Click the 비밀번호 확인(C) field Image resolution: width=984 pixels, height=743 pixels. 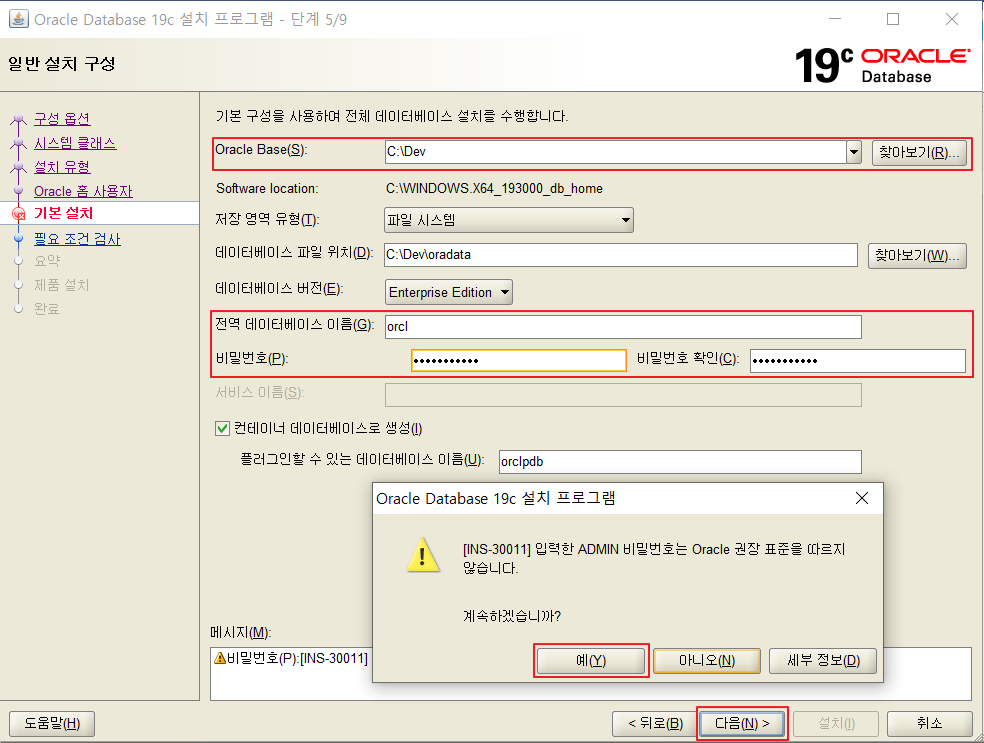click(x=858, y=361)
